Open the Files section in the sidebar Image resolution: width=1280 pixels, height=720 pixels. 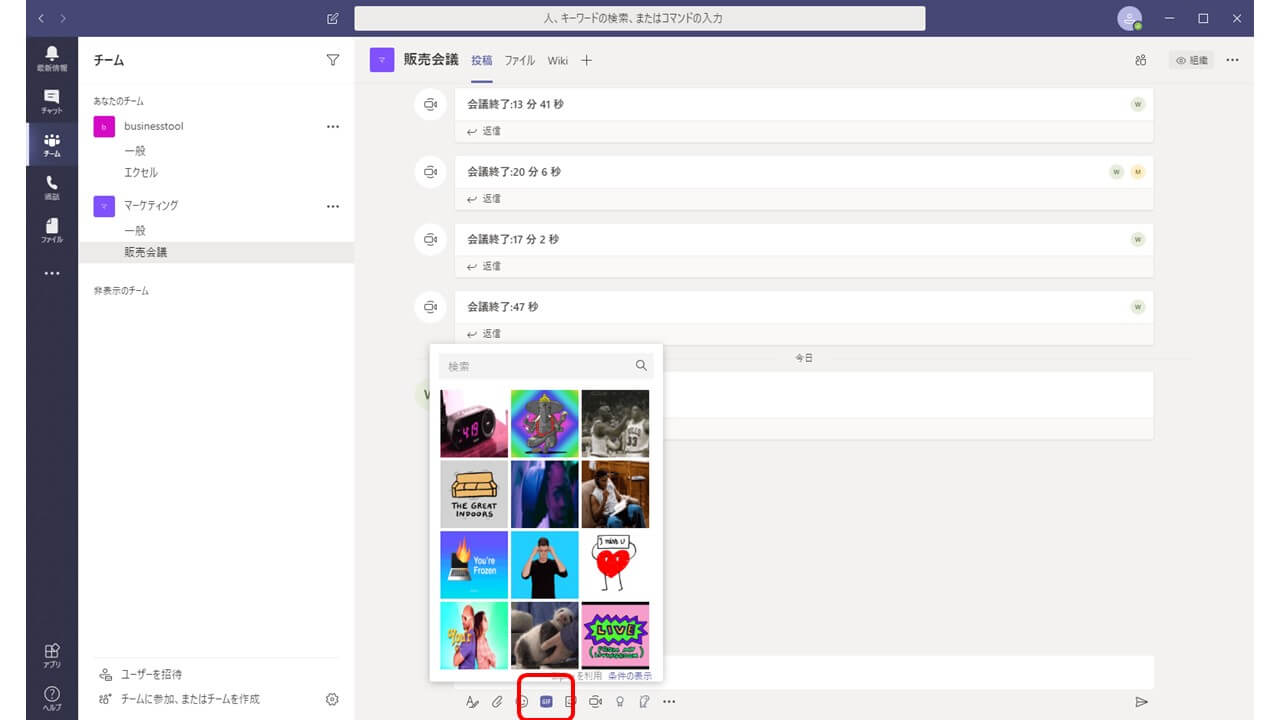coord(52,230)
